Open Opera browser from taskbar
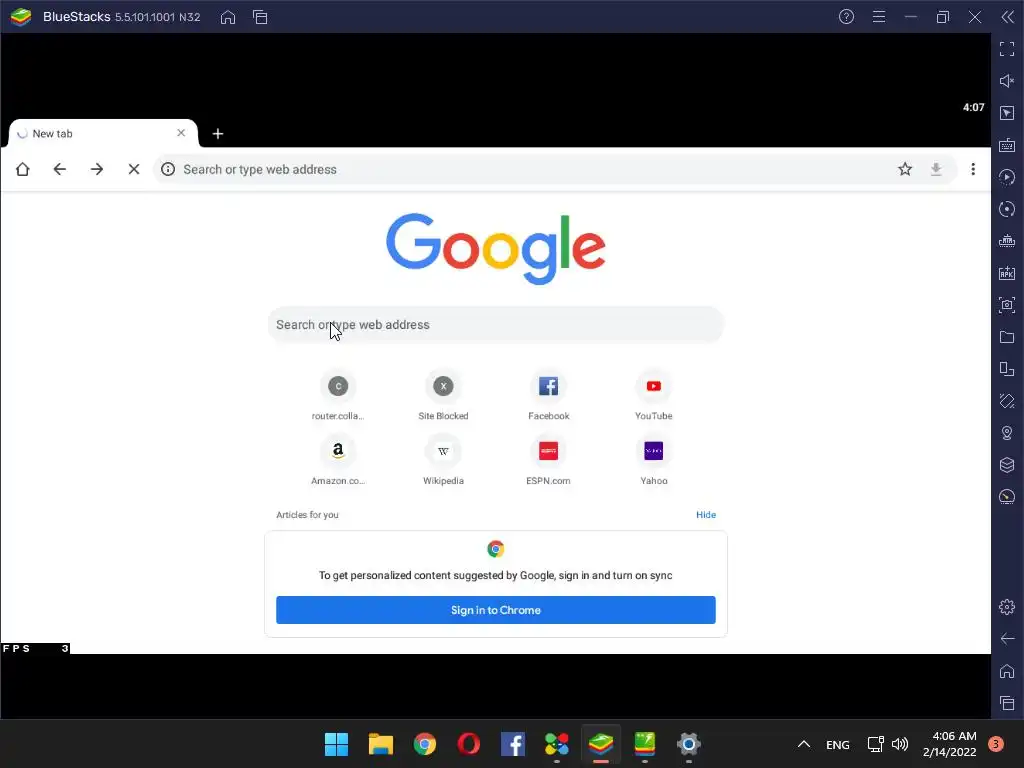Viewport: 1024px width, 768px height. click(469, 744)
